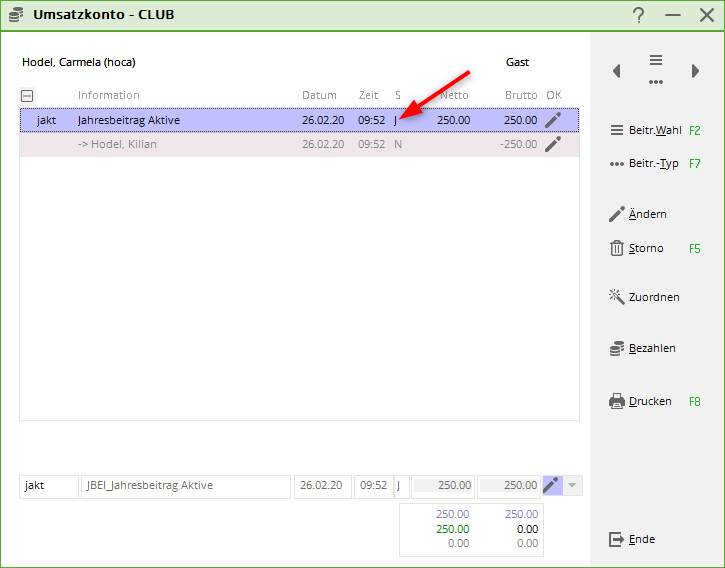This screenshot has height=568, width=725.
Task: Close the dialog with Ende
Action: [x=641, y=539]
